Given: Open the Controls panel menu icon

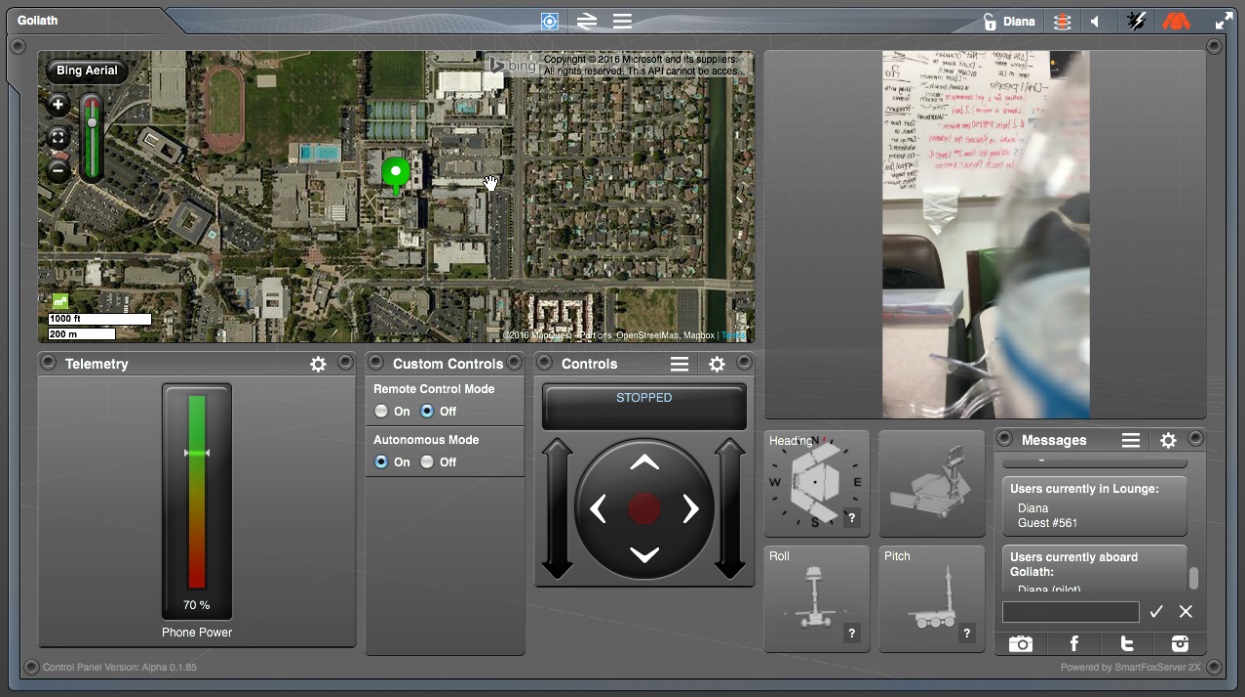Looking at the screenshot, I should (x=679, y=364).
